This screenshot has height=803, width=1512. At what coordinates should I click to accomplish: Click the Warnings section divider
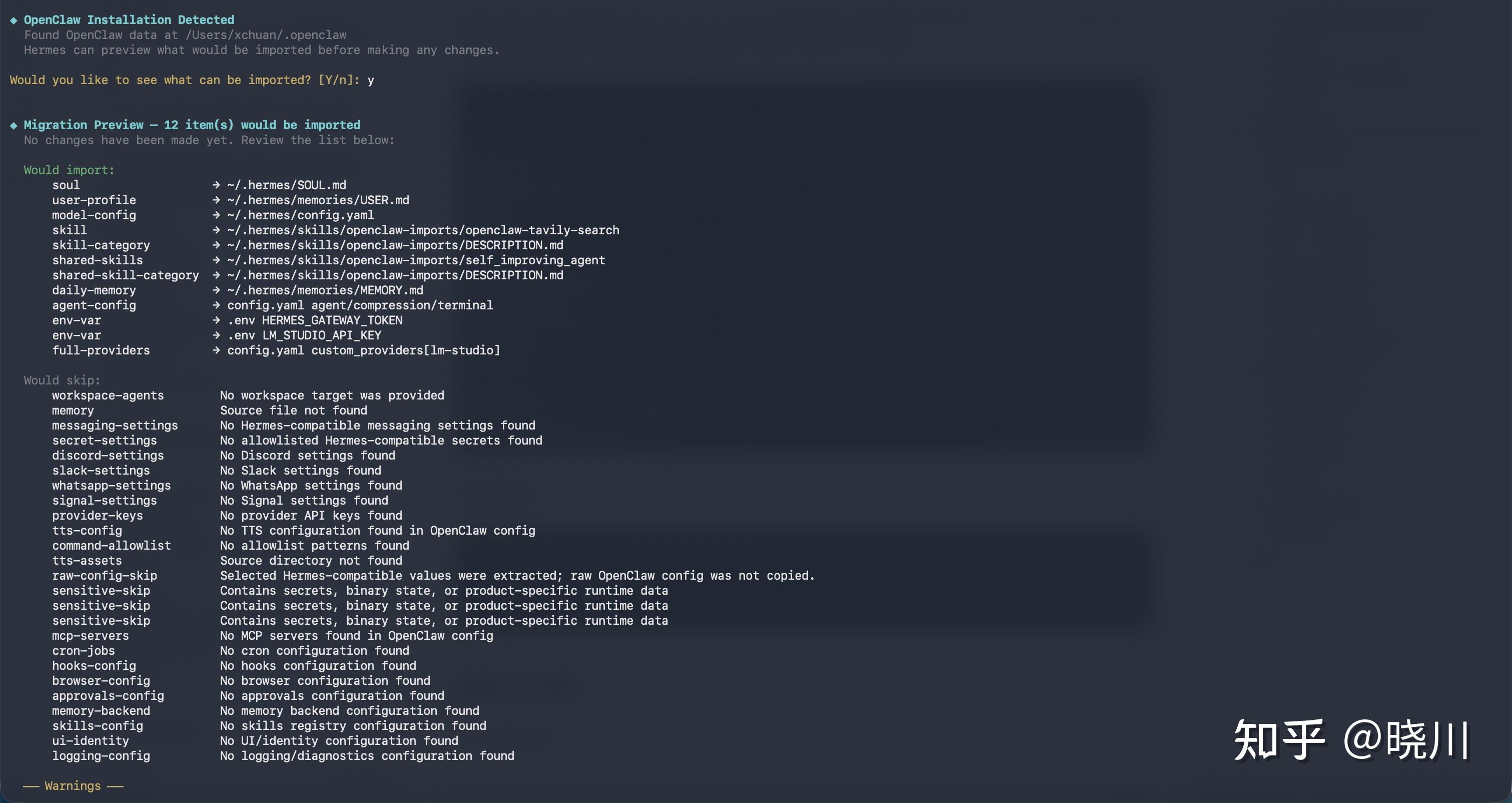click(73, 786)
